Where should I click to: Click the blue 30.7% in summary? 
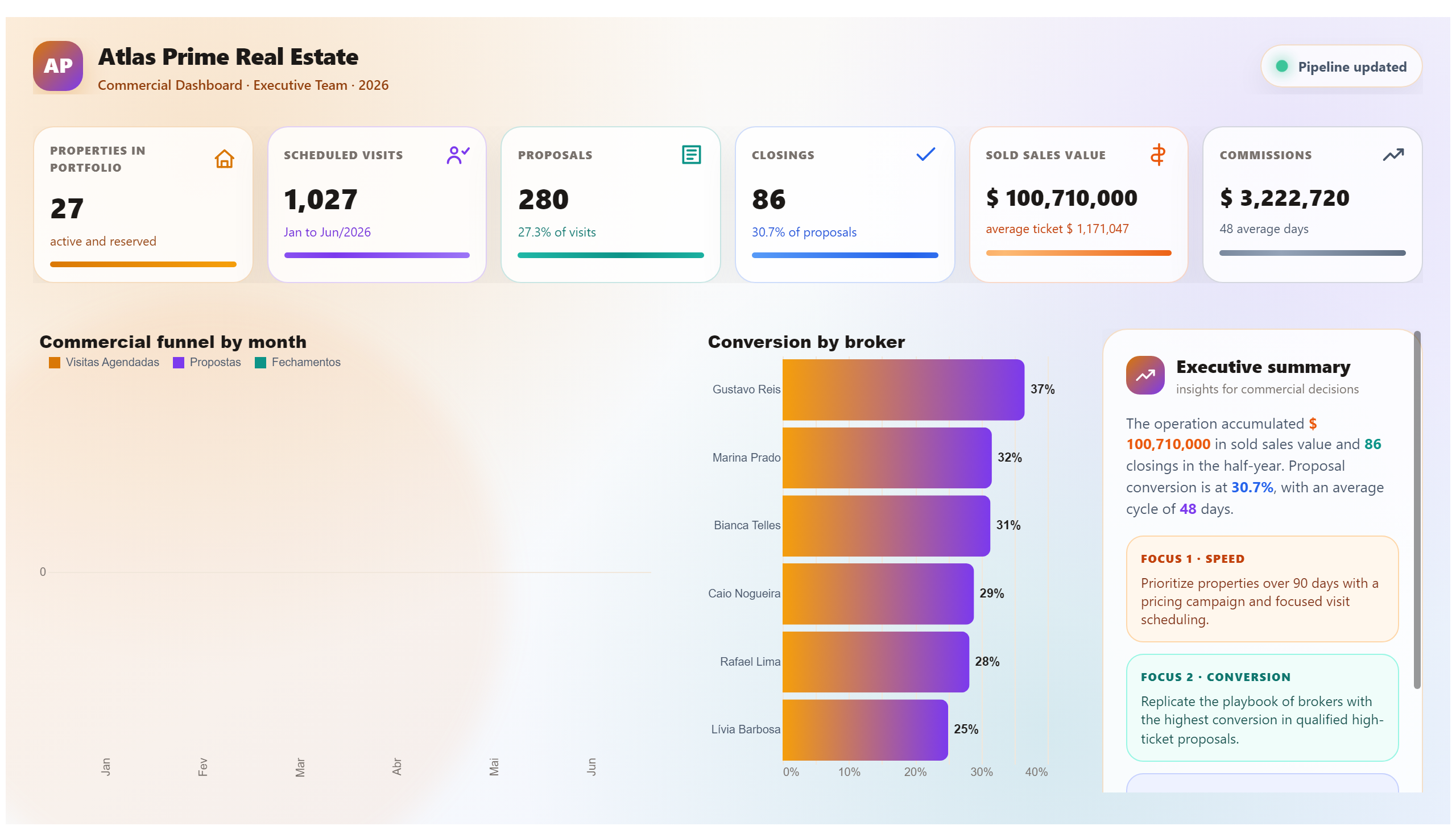pyautogui.click(x=1251, y=488)
